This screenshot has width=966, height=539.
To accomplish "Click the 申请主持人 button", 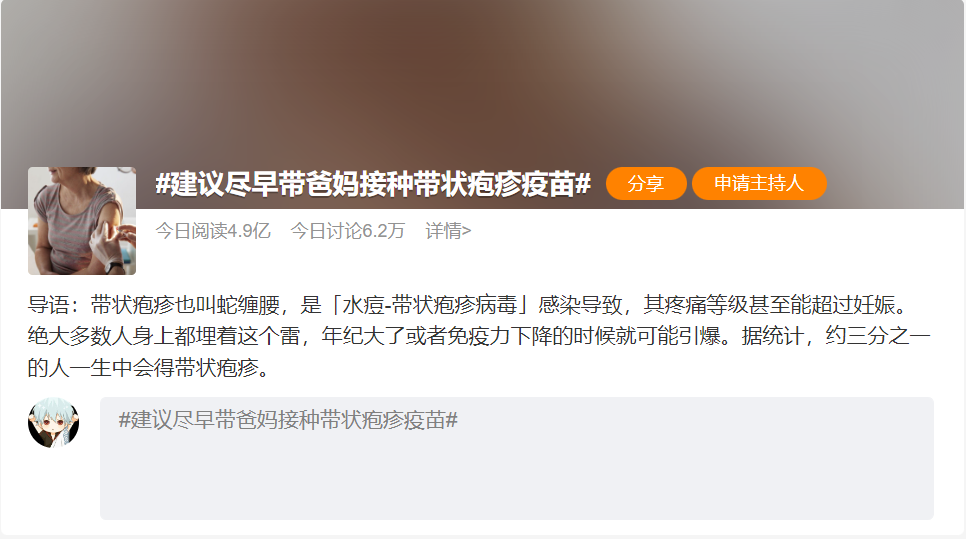I will [x=759, y=184].
